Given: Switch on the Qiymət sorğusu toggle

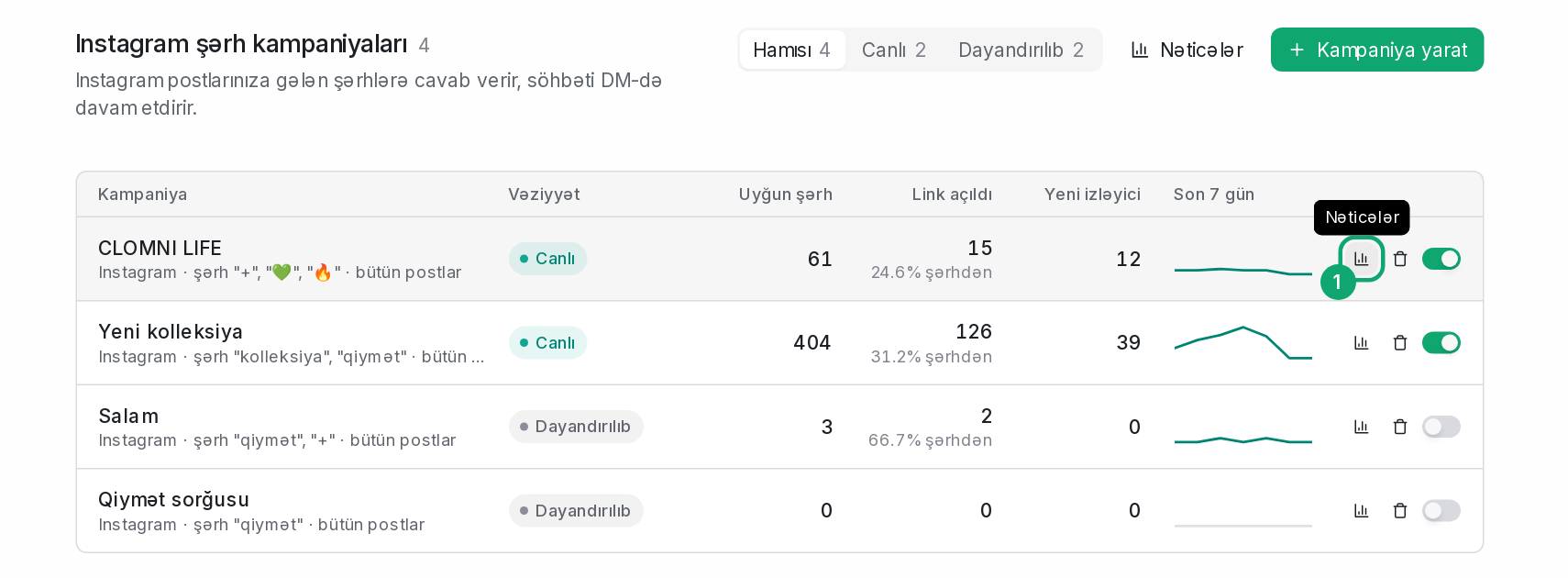Looking at the screenshot, I should (1441, 511).
